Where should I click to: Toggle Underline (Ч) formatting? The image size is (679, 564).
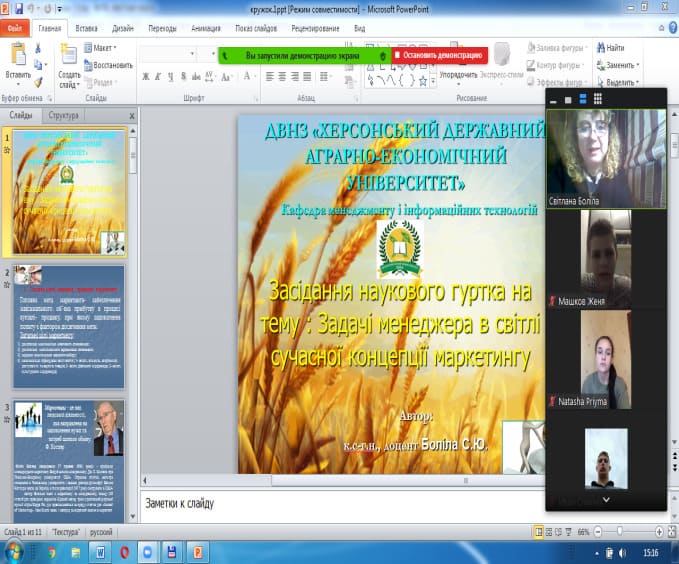point(171,77)
